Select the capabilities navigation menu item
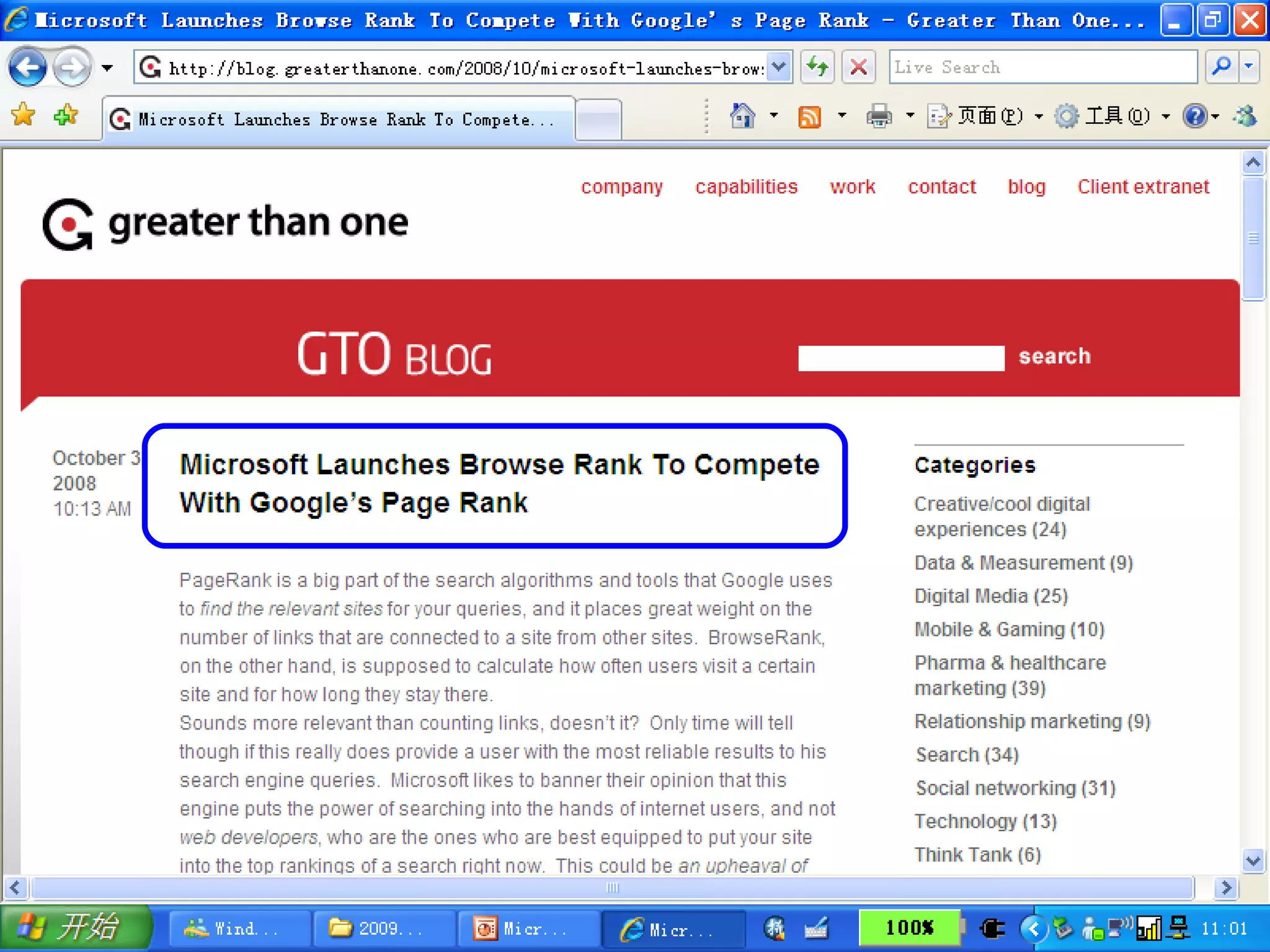This screenshot has width=1270, height=952. pyautogui.click(x=746, y=187)
